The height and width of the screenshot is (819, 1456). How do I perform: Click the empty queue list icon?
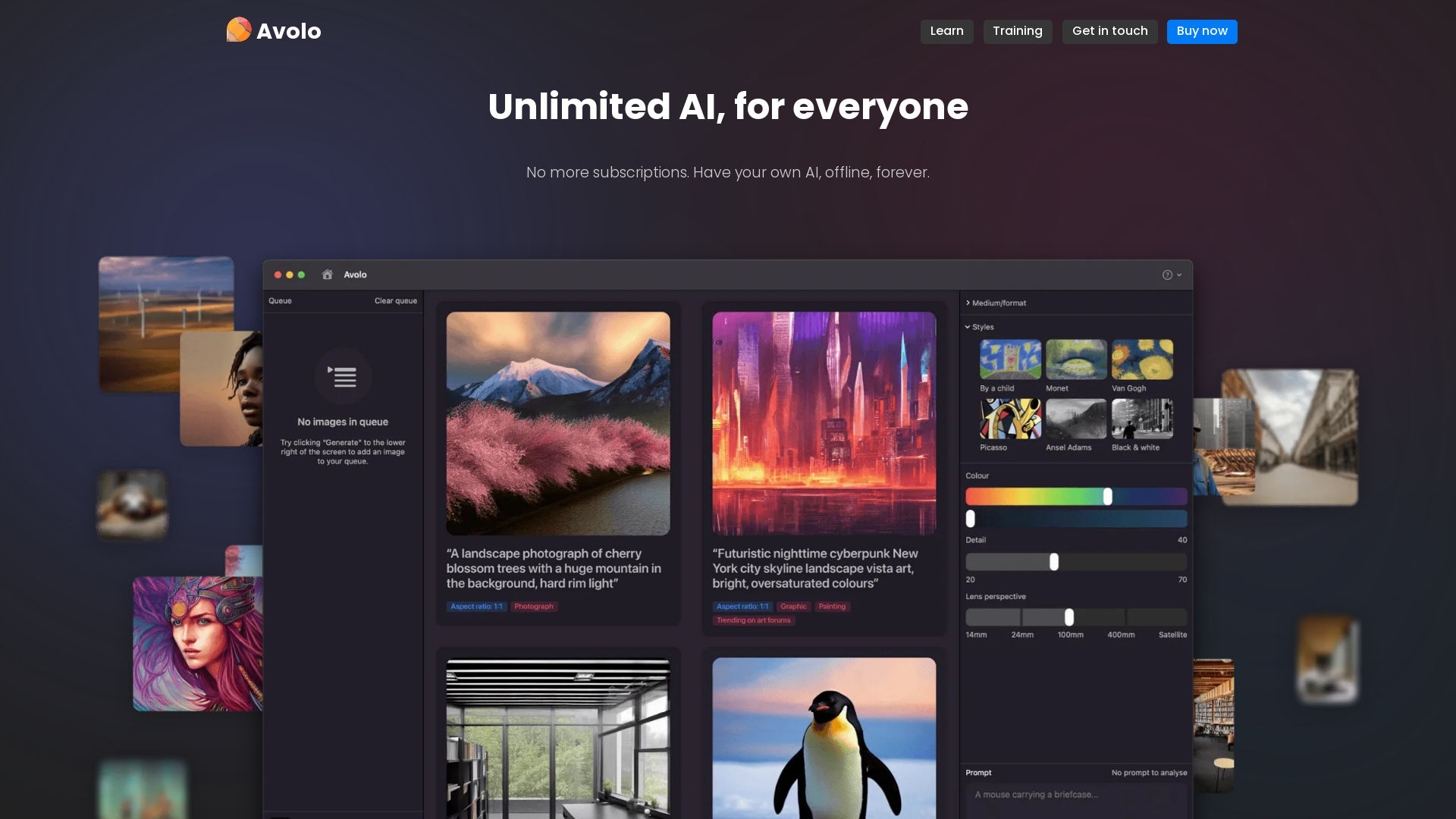tap(343, 376)
